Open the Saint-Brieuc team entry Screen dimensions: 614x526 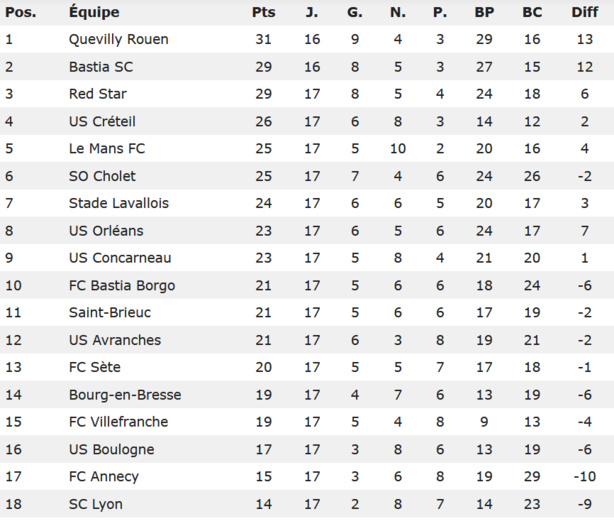pyautogui.click(x=110, y=313)
